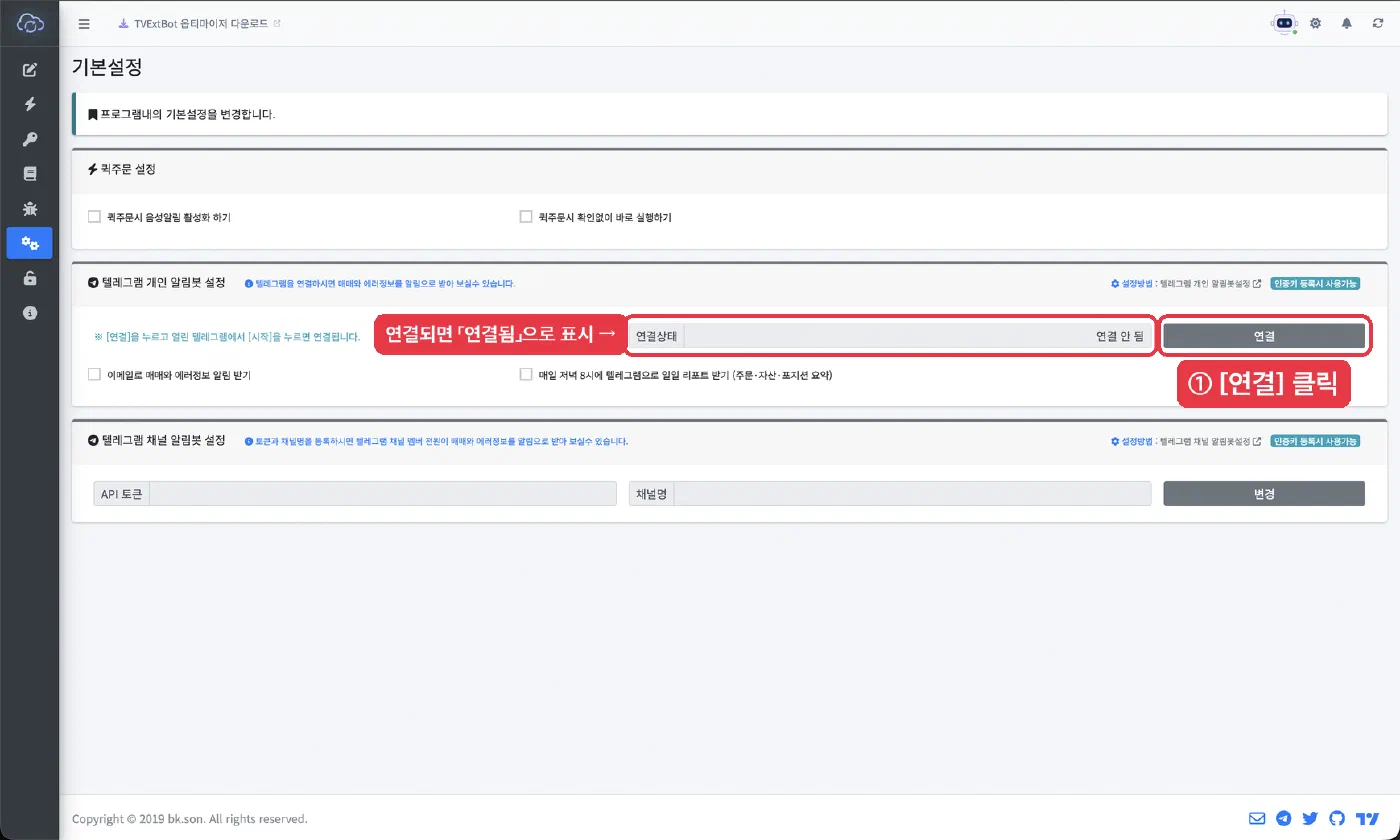This screenshot has height=840, width=1400.
Task: Open the Twitter icon in the footer
Action: [1311, 818]
